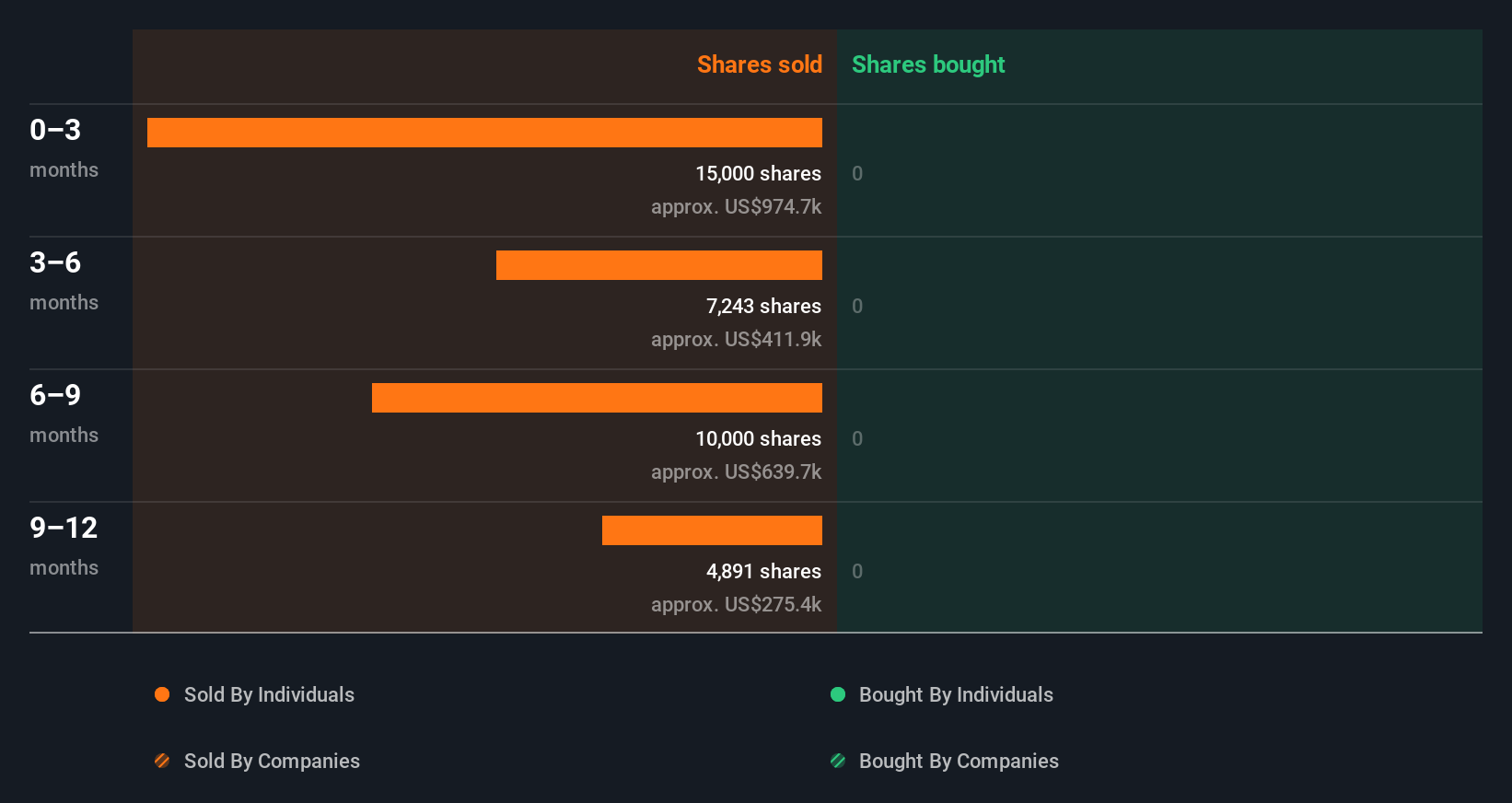This screenshot has height=803, width=1512.
Task: Click the 9–12 months orange bar
Action: pyautogui.click(x=712, y=530)
